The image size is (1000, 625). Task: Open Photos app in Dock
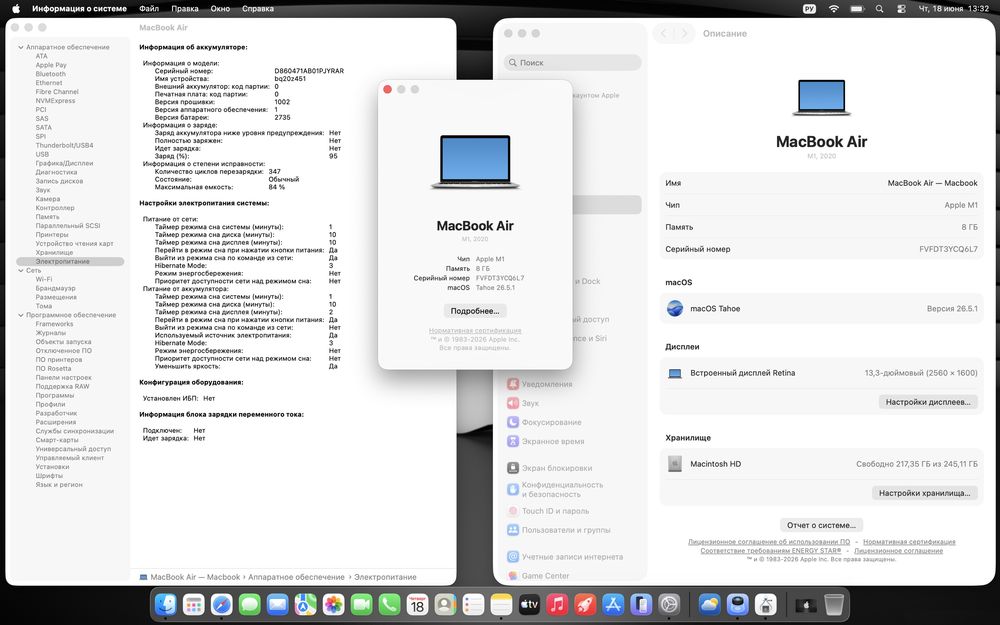(334, 604)
